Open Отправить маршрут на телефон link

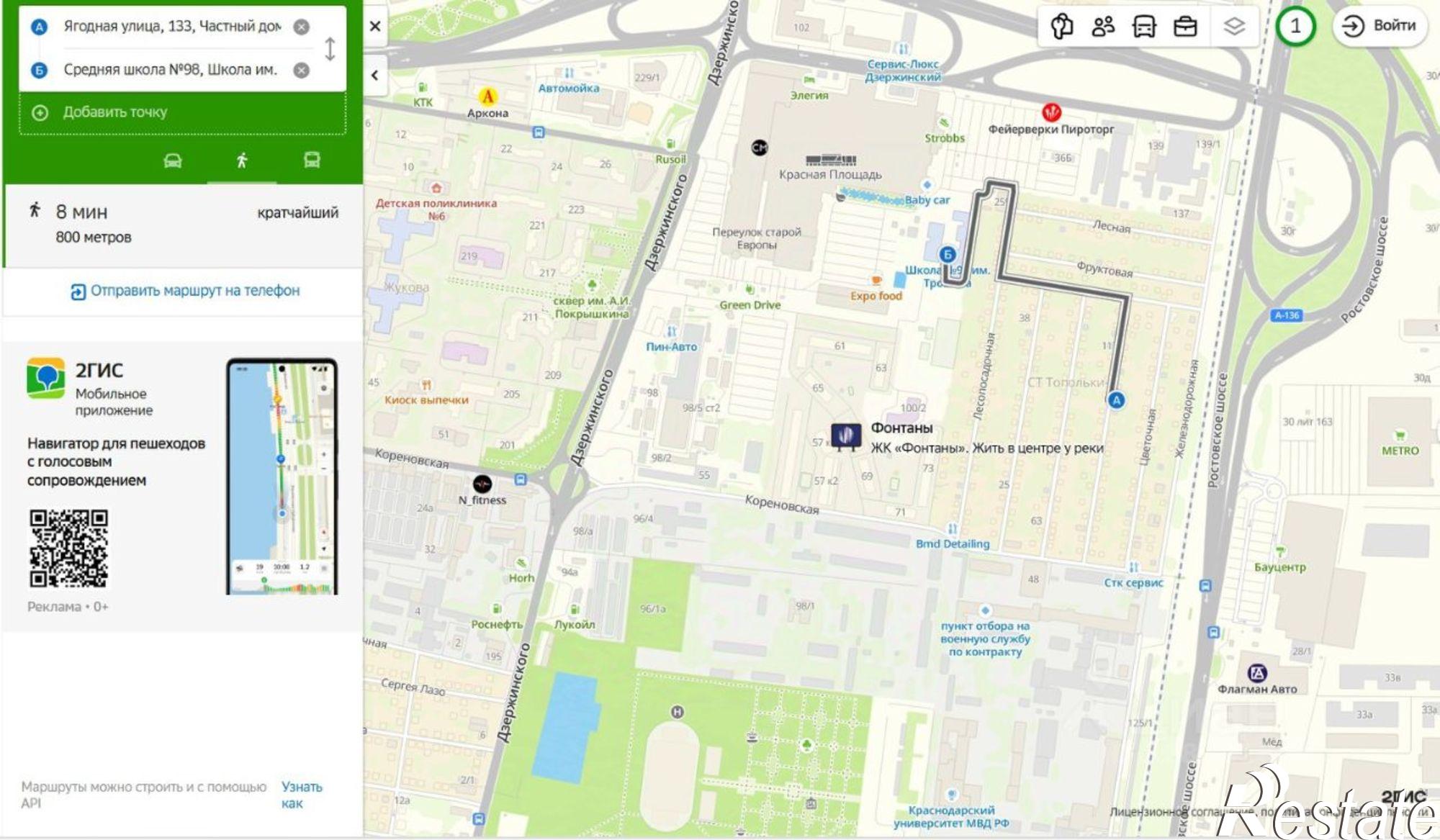[x=185, y=291]
